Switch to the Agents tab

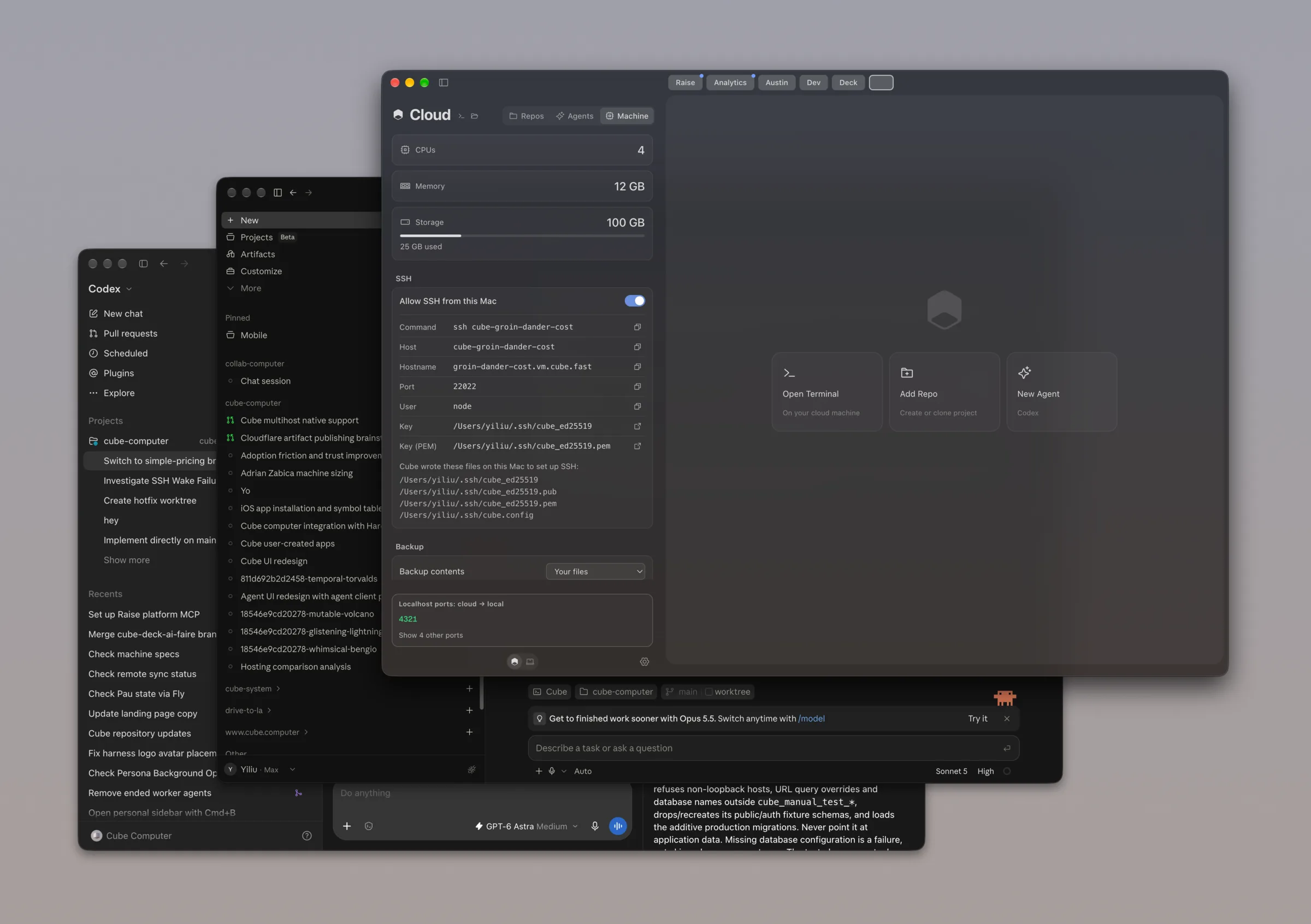pyautogui.click(x=575, y=116)
